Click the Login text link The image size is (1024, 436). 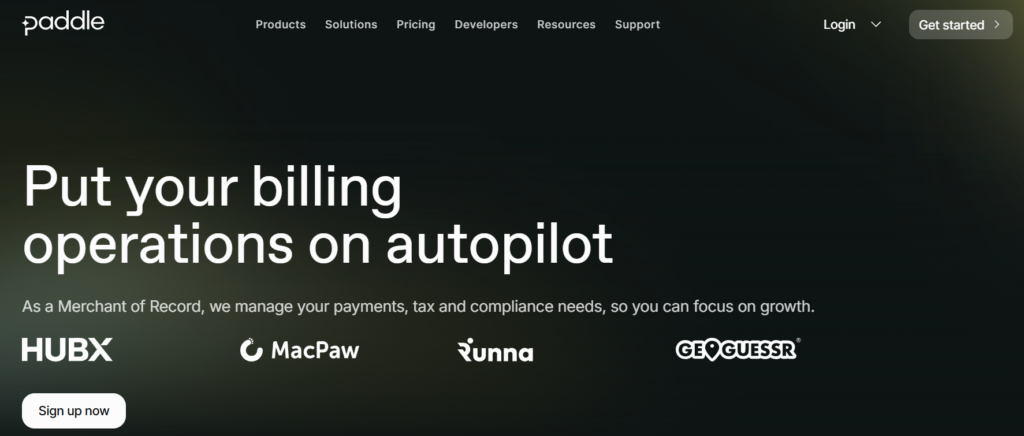(x=839, y=25)
